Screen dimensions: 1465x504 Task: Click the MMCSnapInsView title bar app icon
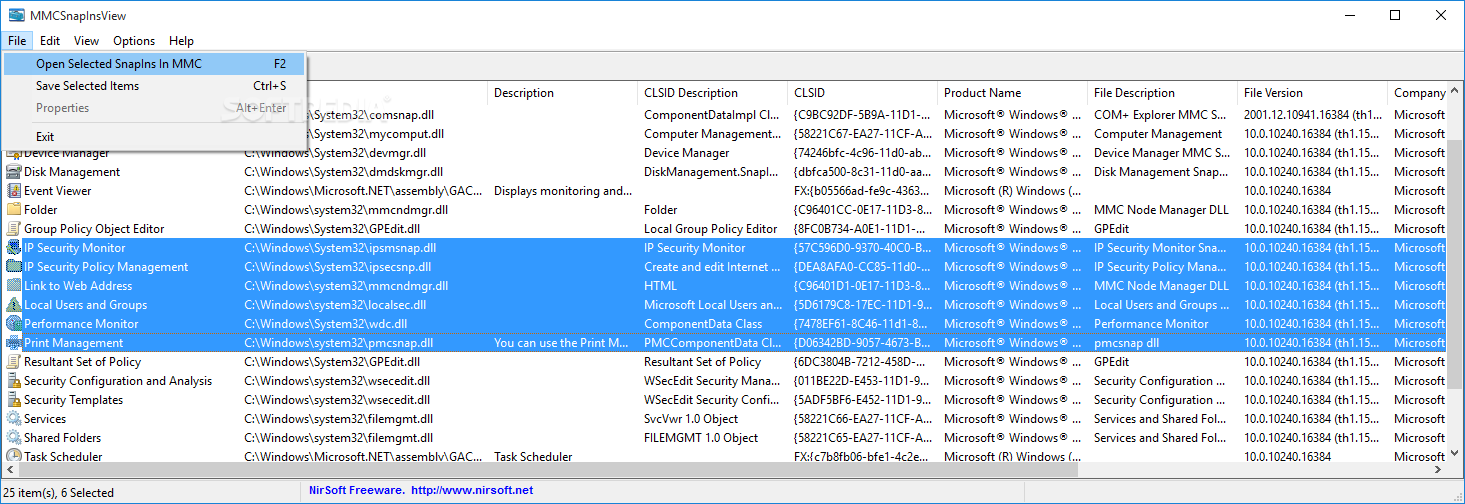click(x=17, y=15)
